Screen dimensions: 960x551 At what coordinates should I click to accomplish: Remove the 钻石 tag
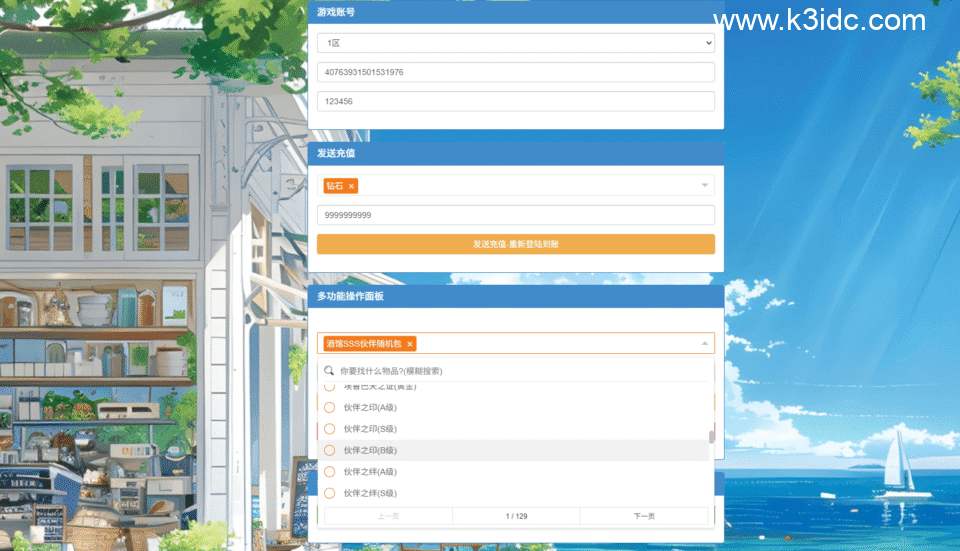point(351,186)
